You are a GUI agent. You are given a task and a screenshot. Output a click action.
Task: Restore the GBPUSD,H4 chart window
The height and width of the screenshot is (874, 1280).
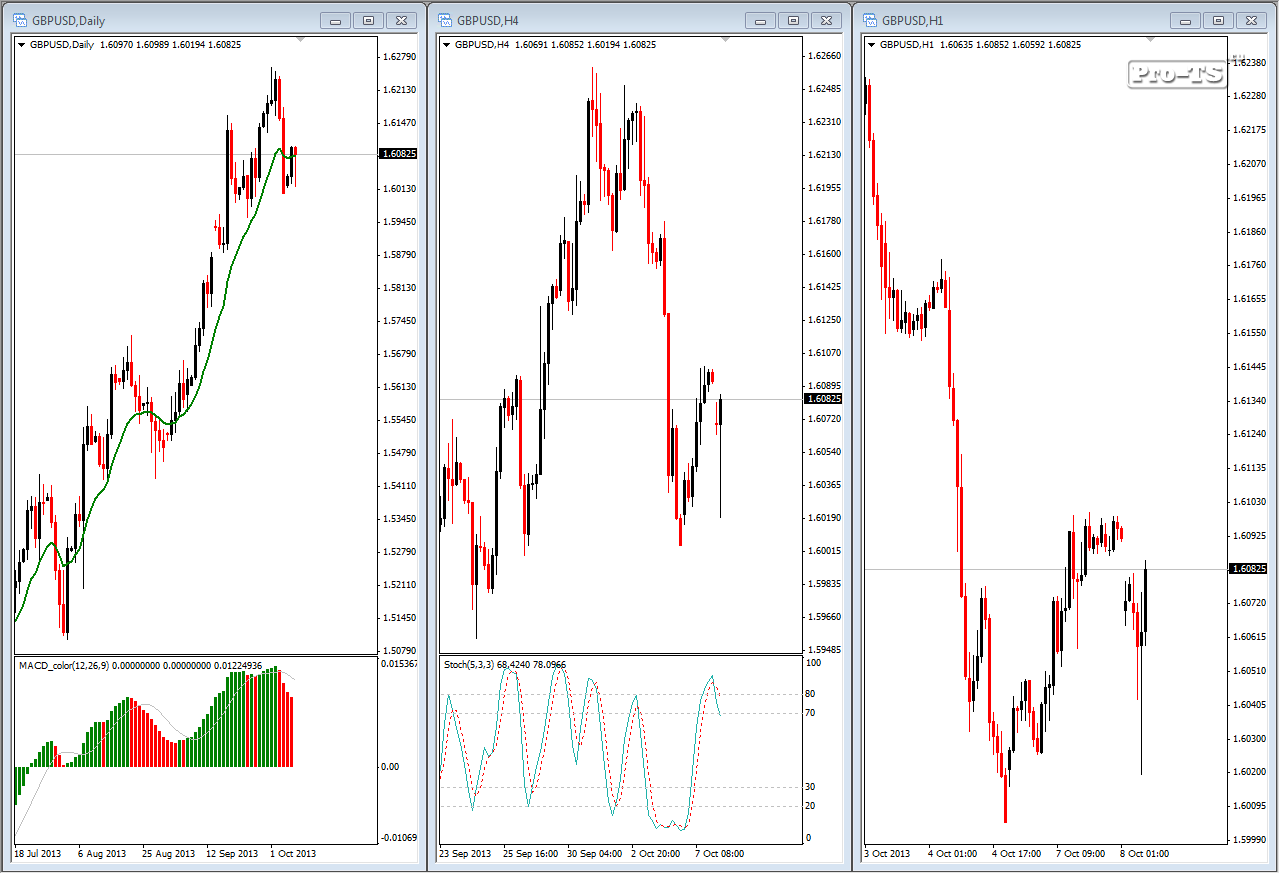click(x=793, y=20)
